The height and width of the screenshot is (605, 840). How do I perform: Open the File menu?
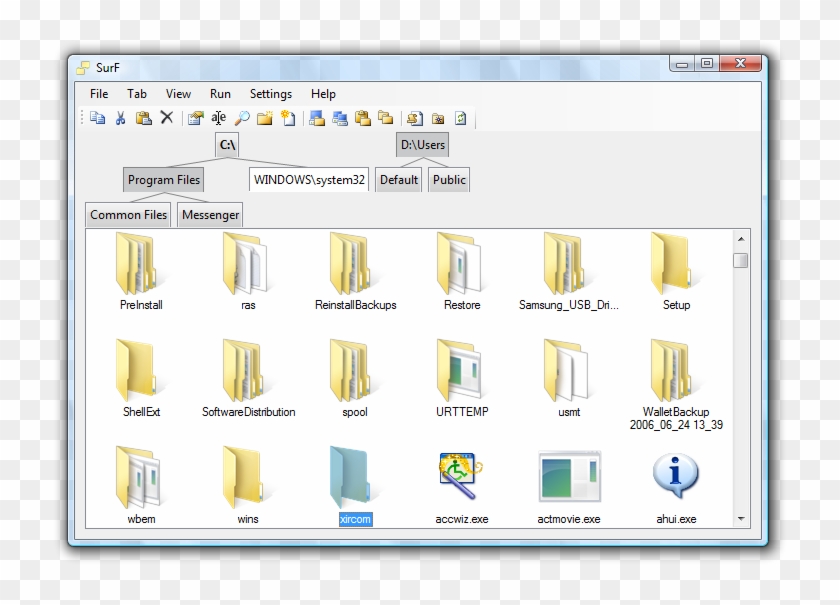(99, 94)
